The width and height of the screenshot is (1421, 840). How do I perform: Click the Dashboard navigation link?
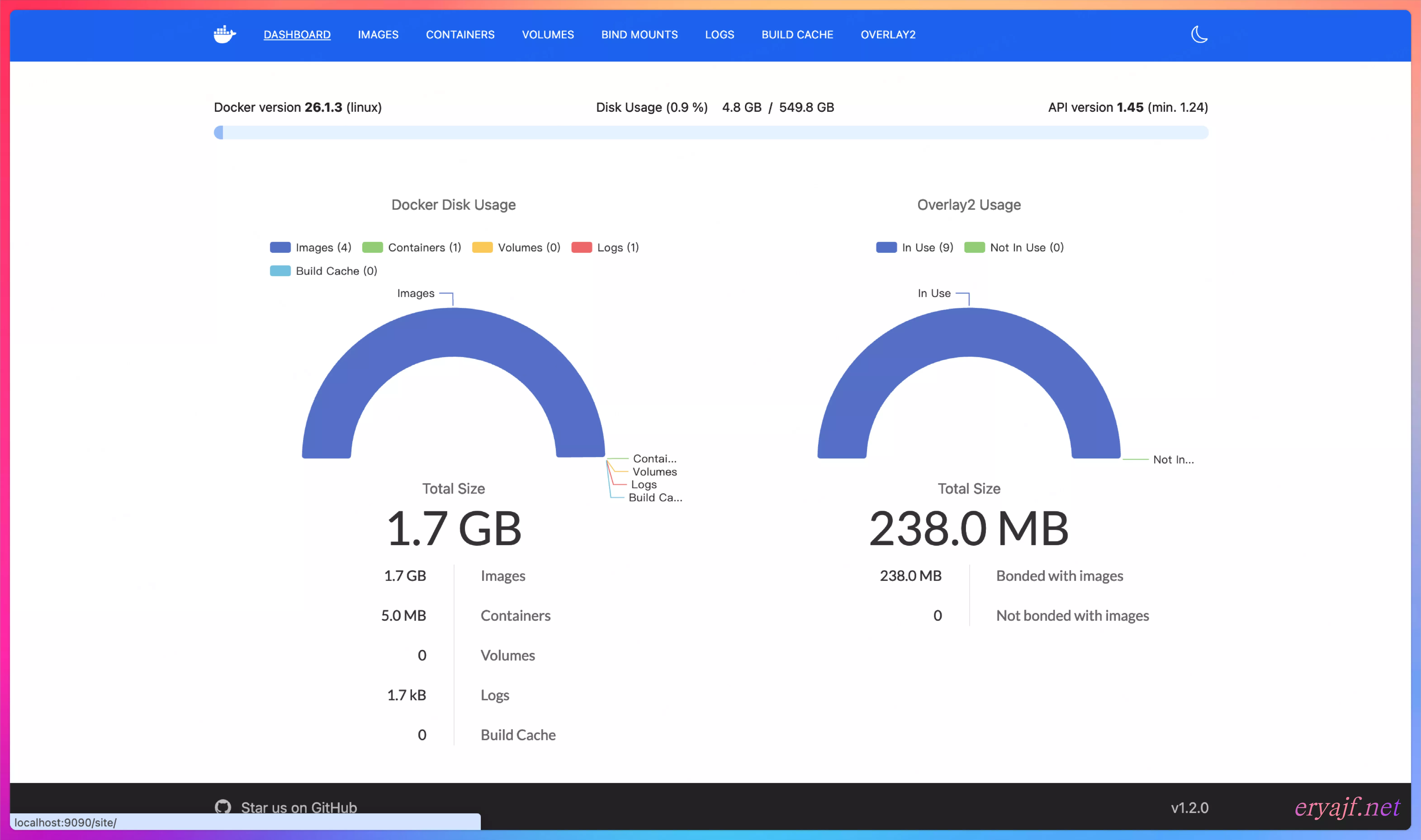tap(297, 35)
